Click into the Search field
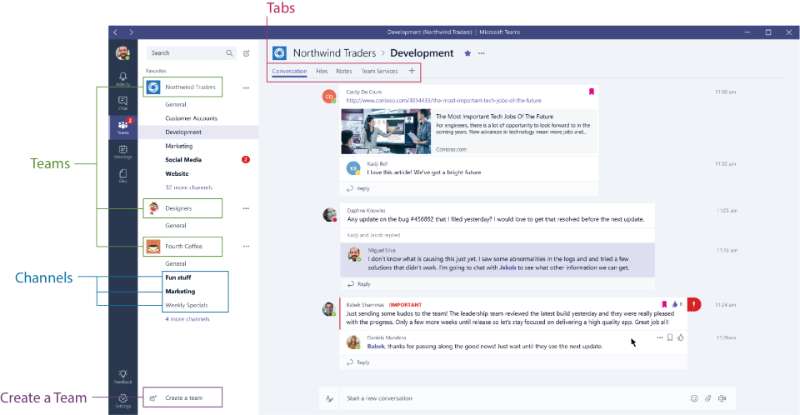 click(191, 53)
